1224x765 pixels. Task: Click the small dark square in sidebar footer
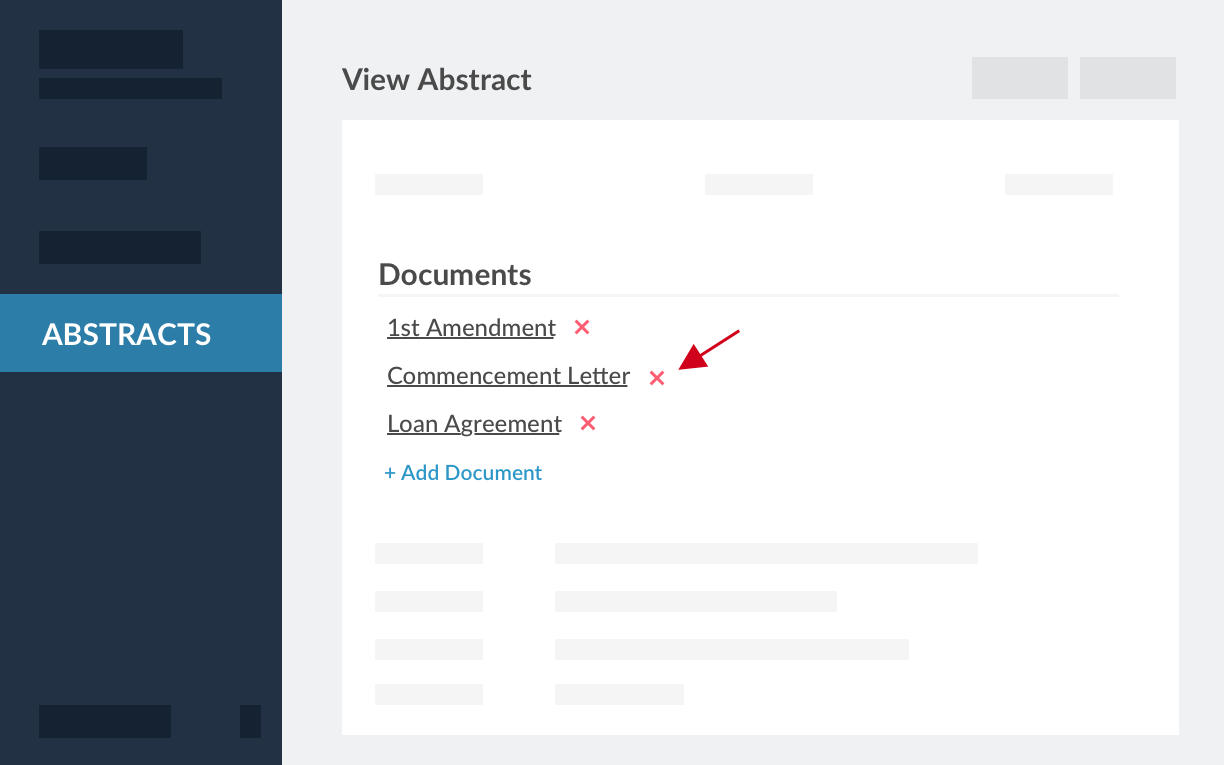point(250,721)
